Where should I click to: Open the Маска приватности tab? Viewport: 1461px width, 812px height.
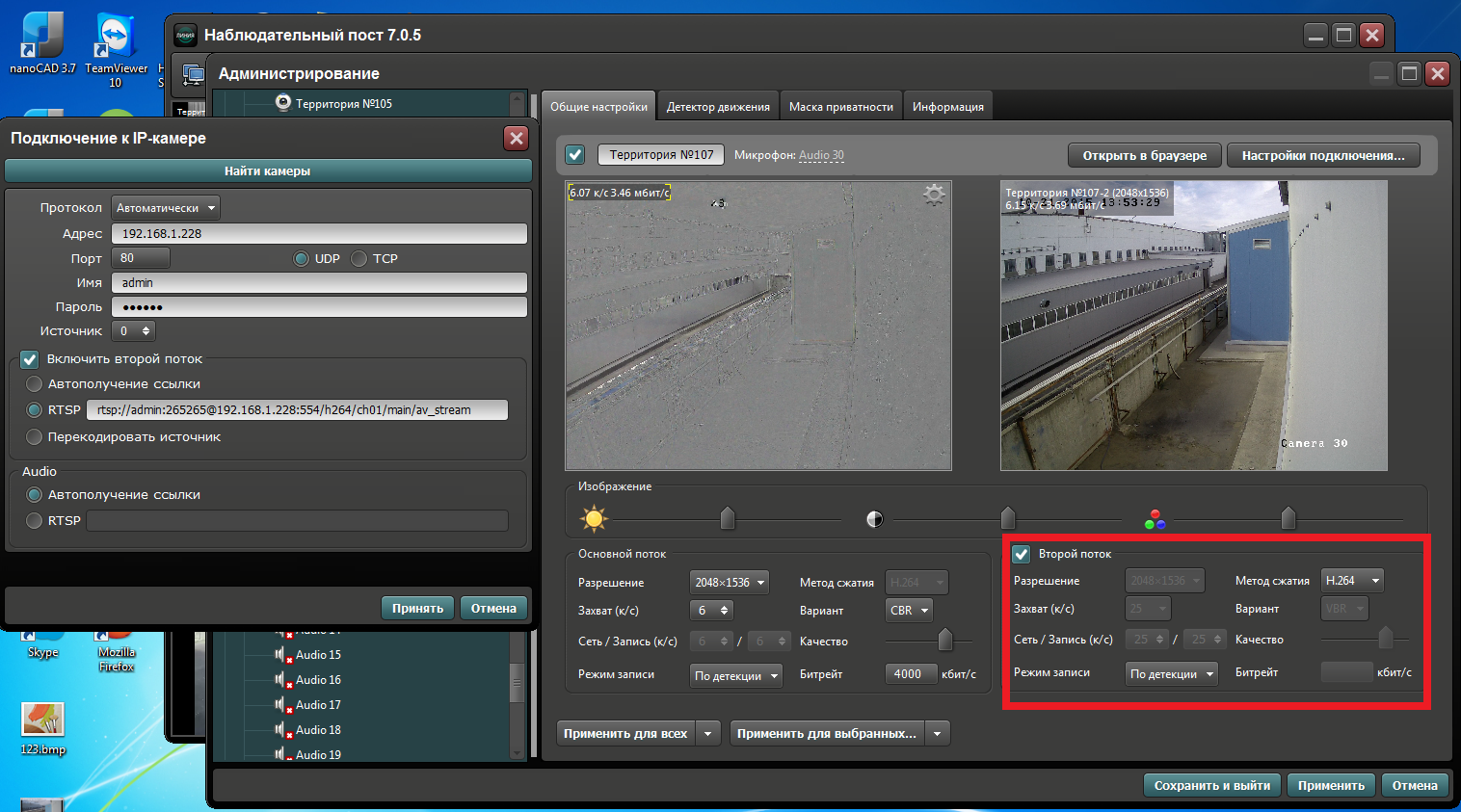(x=840, y=107)
